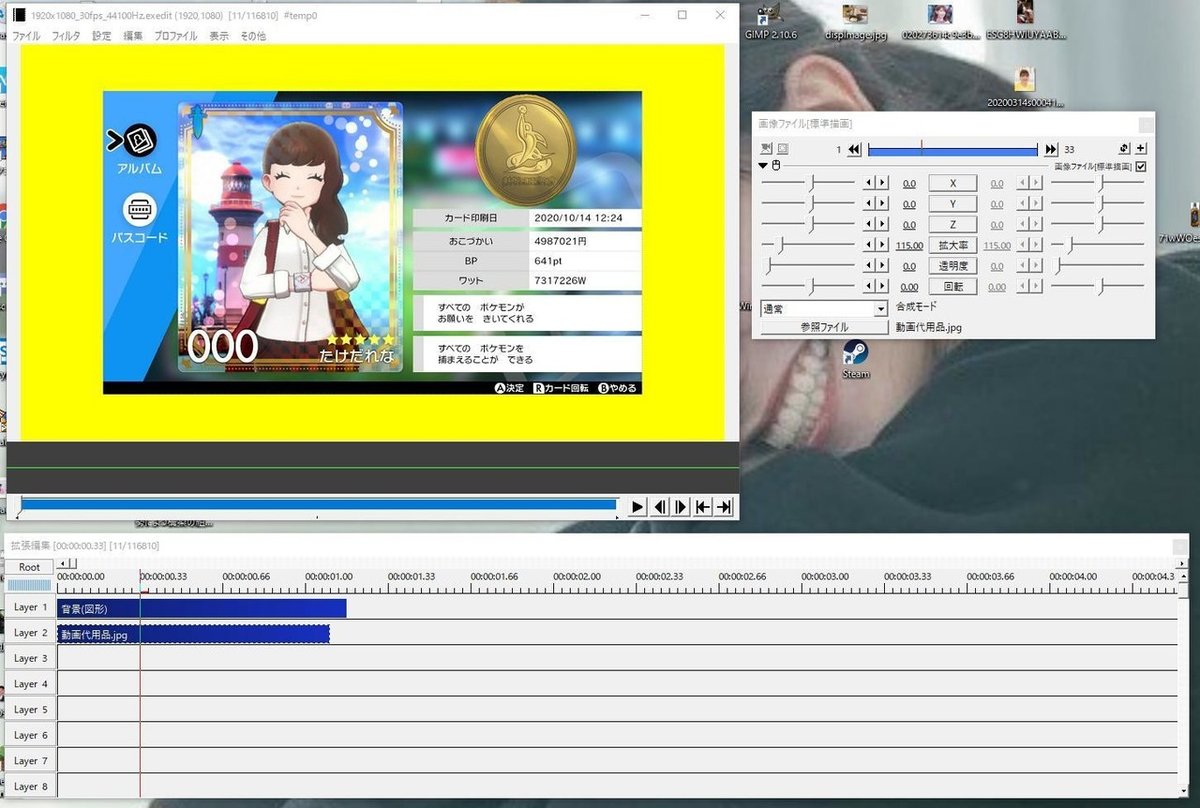Image resolution: width=1200 pixels, height=808 pixels.
Task: Click the left 透明度 slider
Action: coord(808,266)
